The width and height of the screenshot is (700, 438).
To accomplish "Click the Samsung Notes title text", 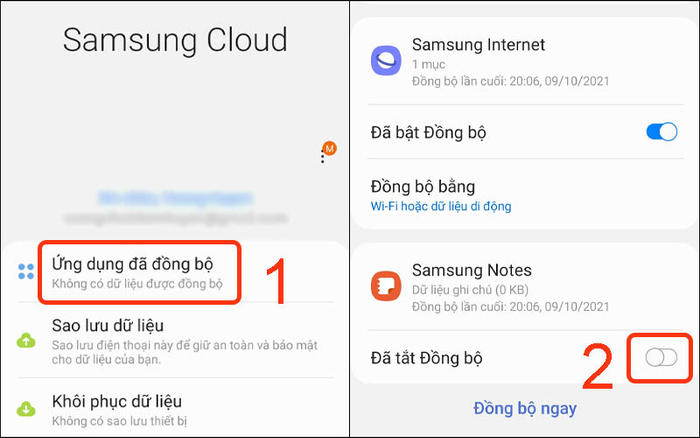I will pos(471,270).
